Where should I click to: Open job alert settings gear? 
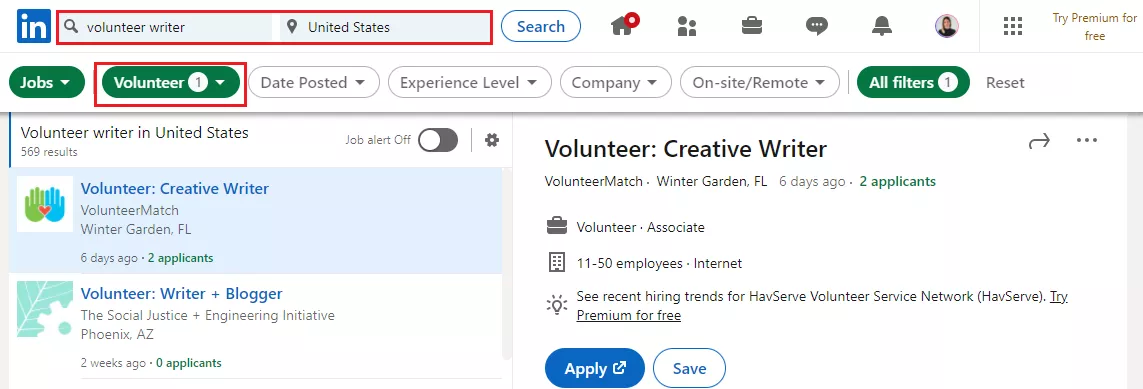(492, 140)
